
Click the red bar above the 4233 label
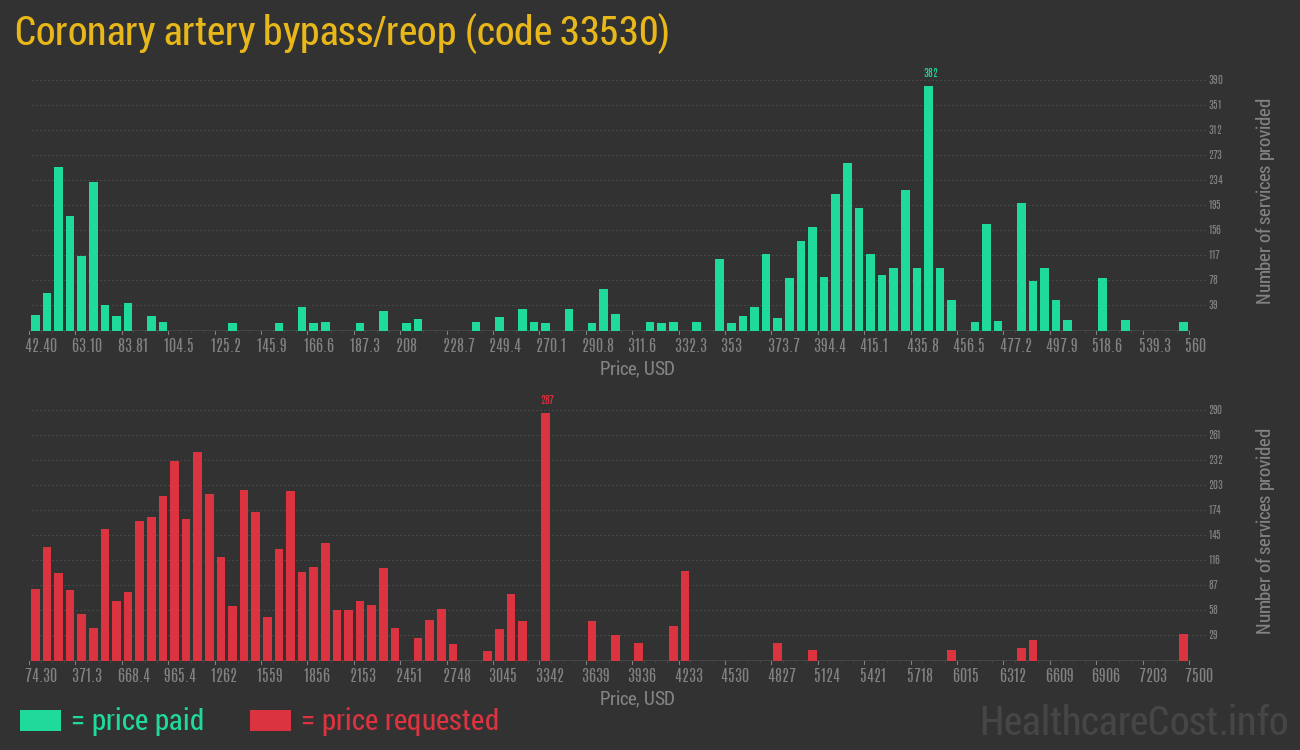[x=685, y=615]
